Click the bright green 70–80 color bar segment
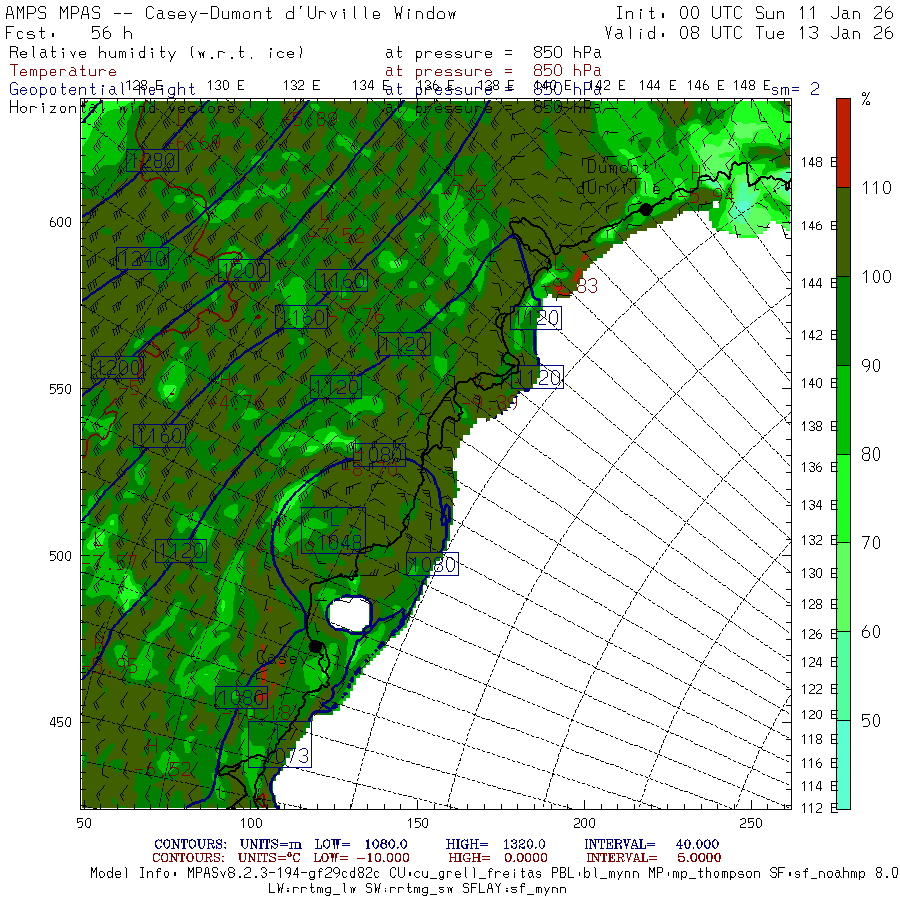Screen dimensions: 900x900 click(x=843, y=499)
